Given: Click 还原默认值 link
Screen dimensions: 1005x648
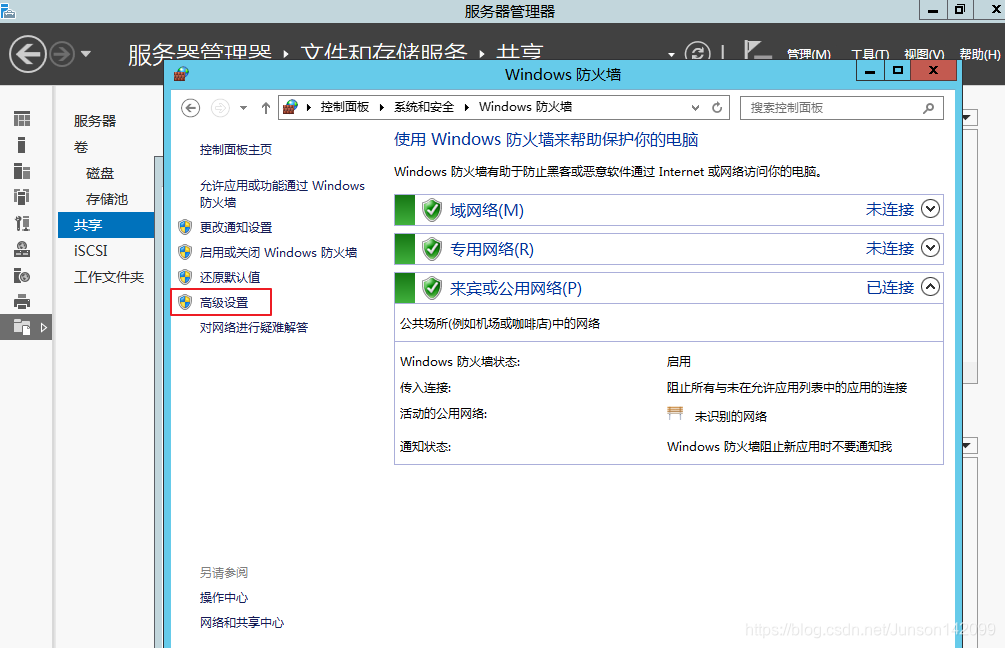Looking at the screenshot, I should tap(230, 277).
